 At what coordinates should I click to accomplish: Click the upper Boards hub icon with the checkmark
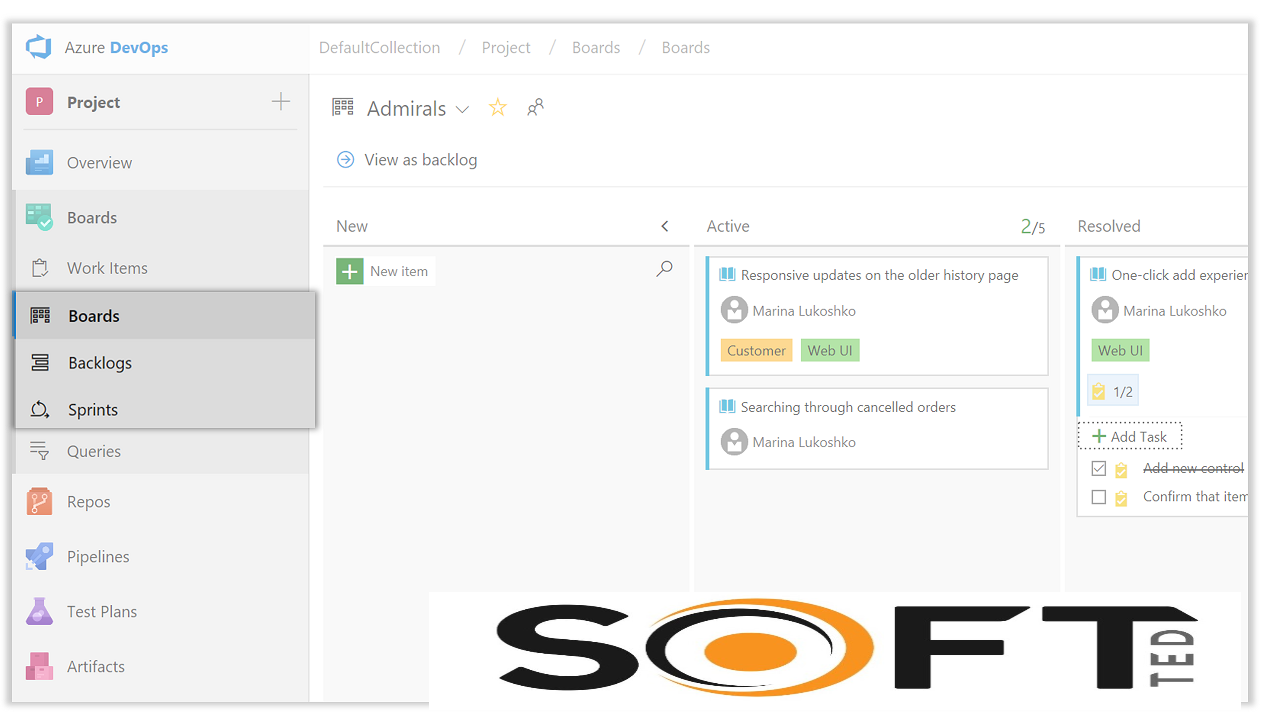click(x=39, y=217)
